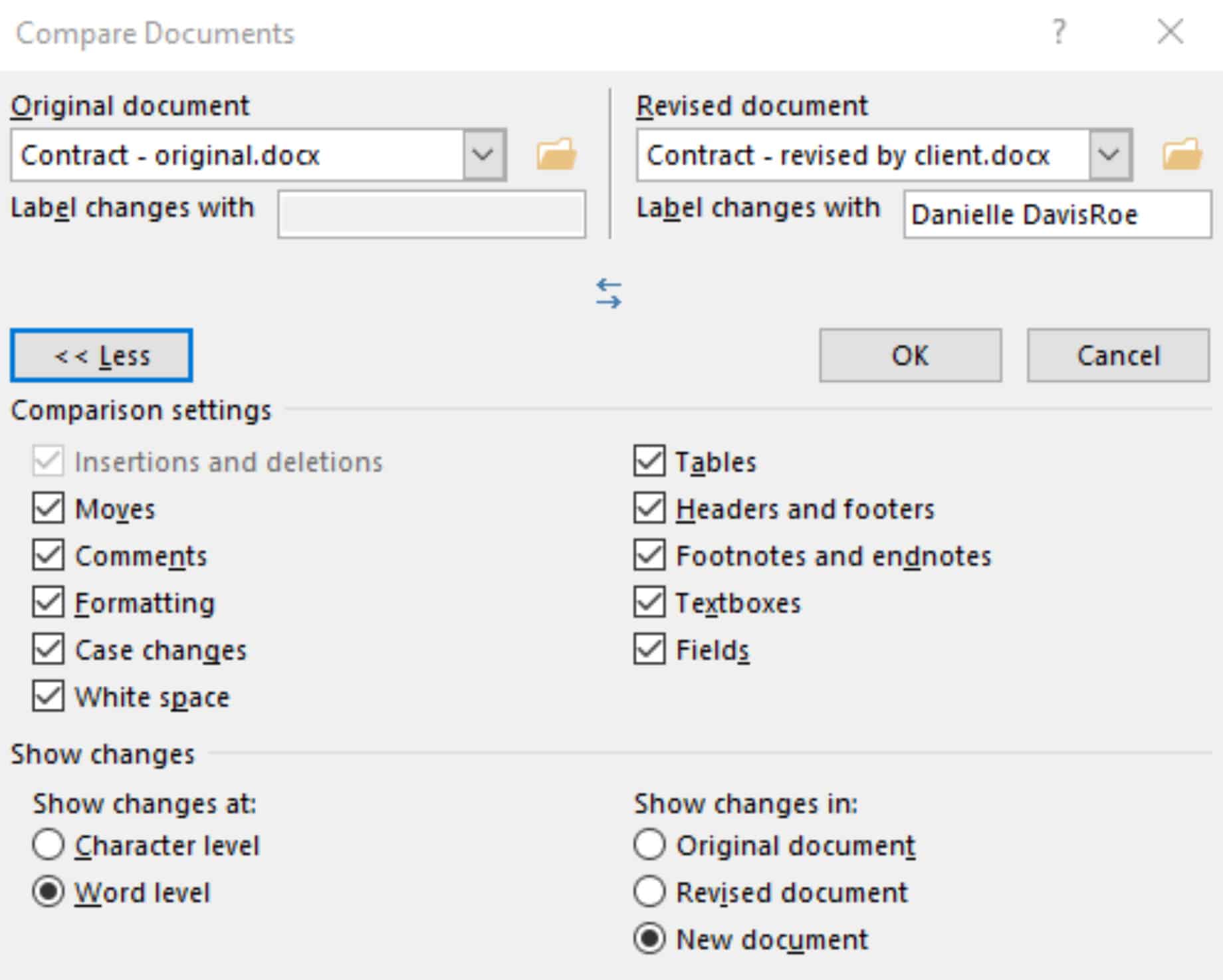Edit the Danielle DavisRoe label field
1223x980 pixels.
1057,214
